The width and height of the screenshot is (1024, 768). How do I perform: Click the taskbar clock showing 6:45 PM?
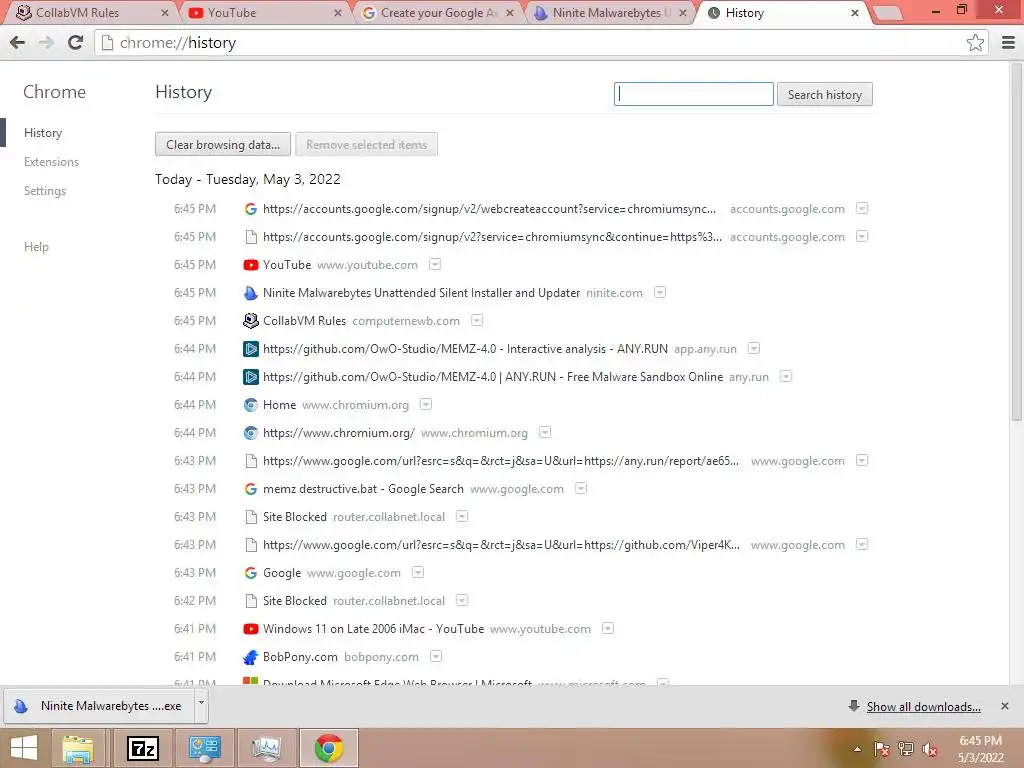click(x=980, y=749)
